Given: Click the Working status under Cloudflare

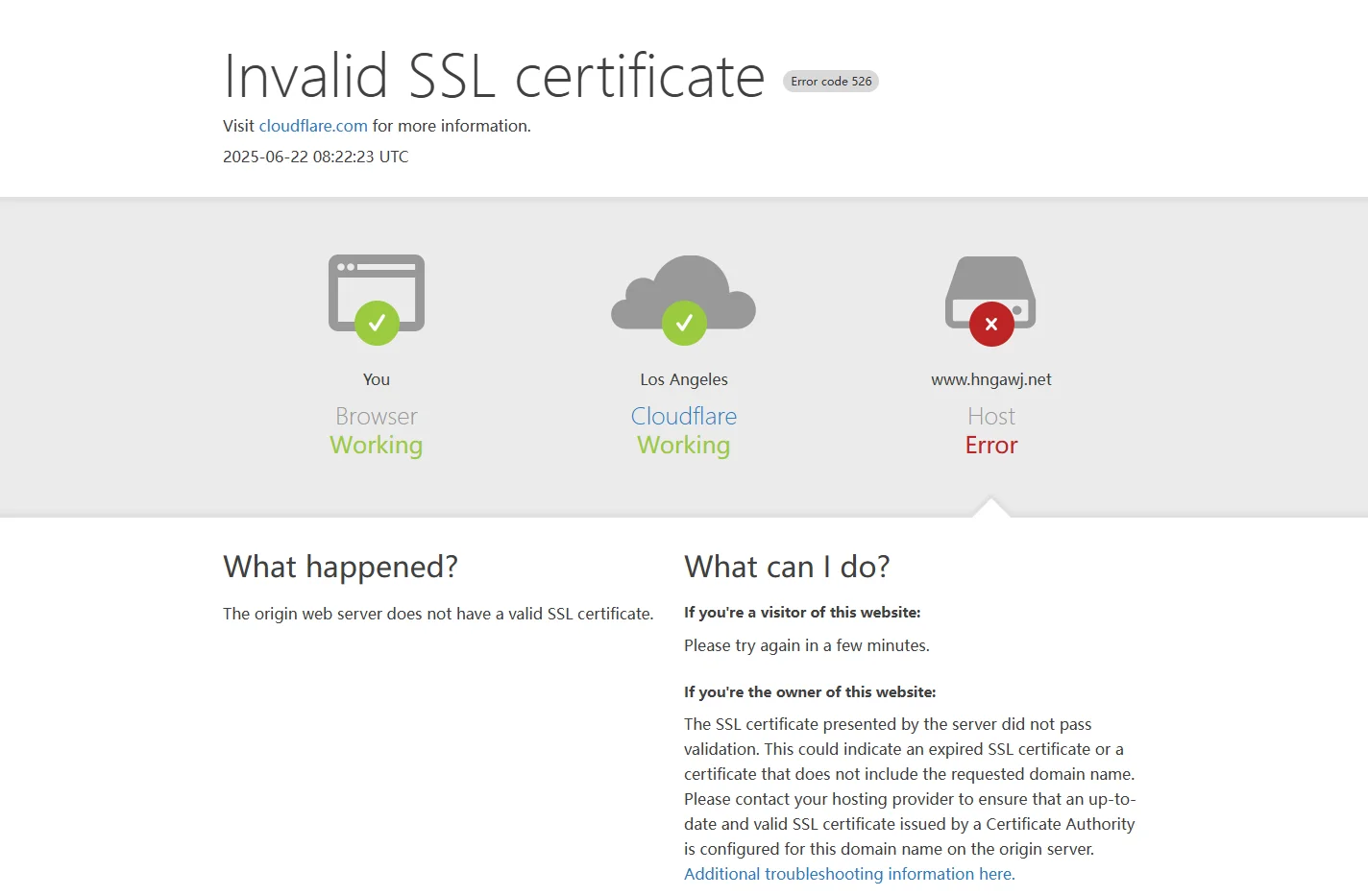Looking at the screenshot, I should pyautogui.click(x=684, y=446).
